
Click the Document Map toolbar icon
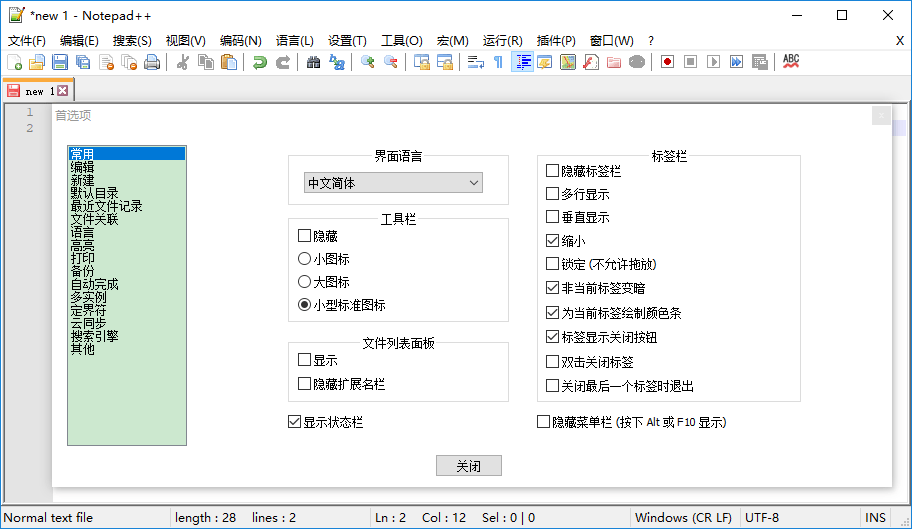click(568, 62)
